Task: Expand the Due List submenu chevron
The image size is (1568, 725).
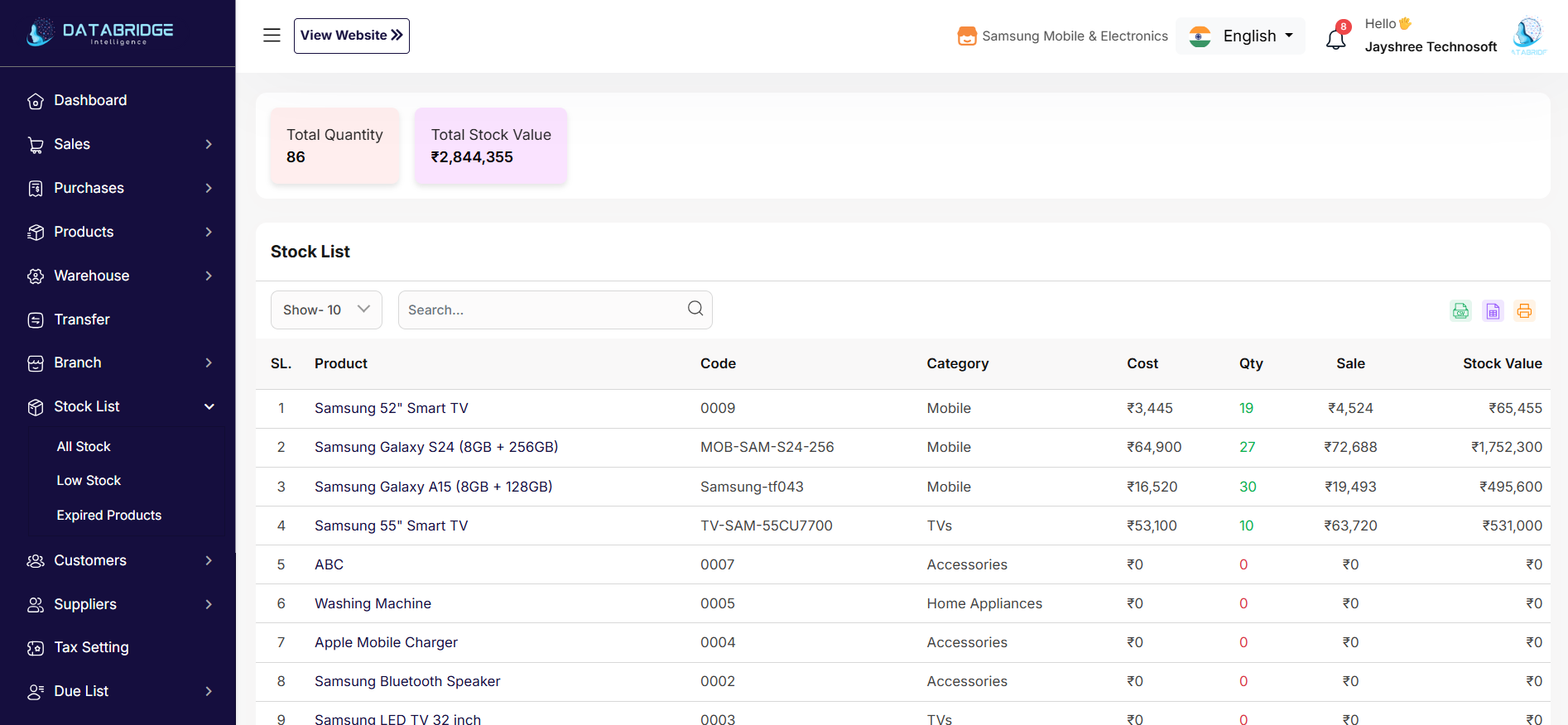Action: point(209,691)
